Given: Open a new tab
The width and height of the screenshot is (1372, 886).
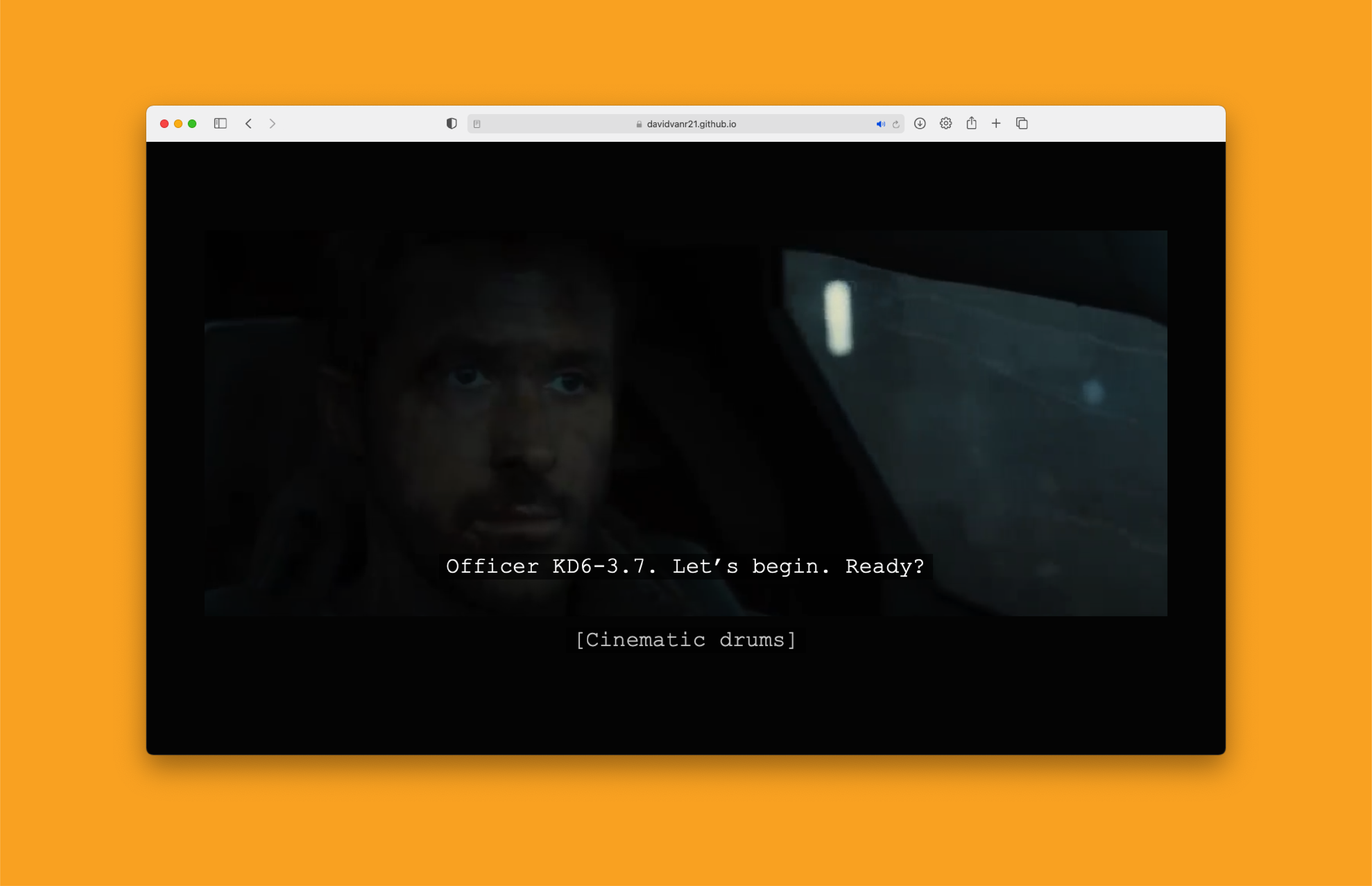Looking at the screenshot, I should pos(996,124).
